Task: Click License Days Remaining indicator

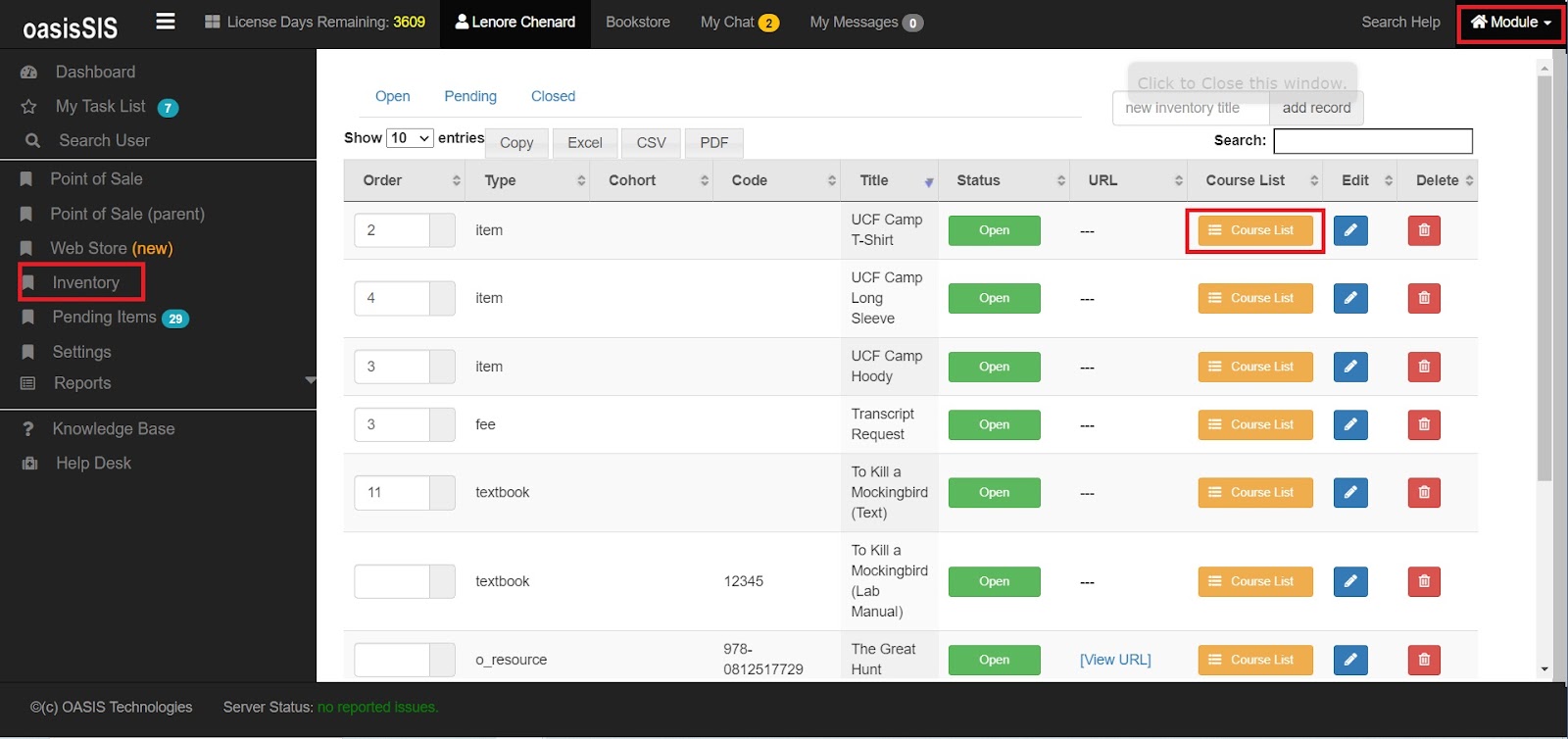Action: tap(315, 22)
